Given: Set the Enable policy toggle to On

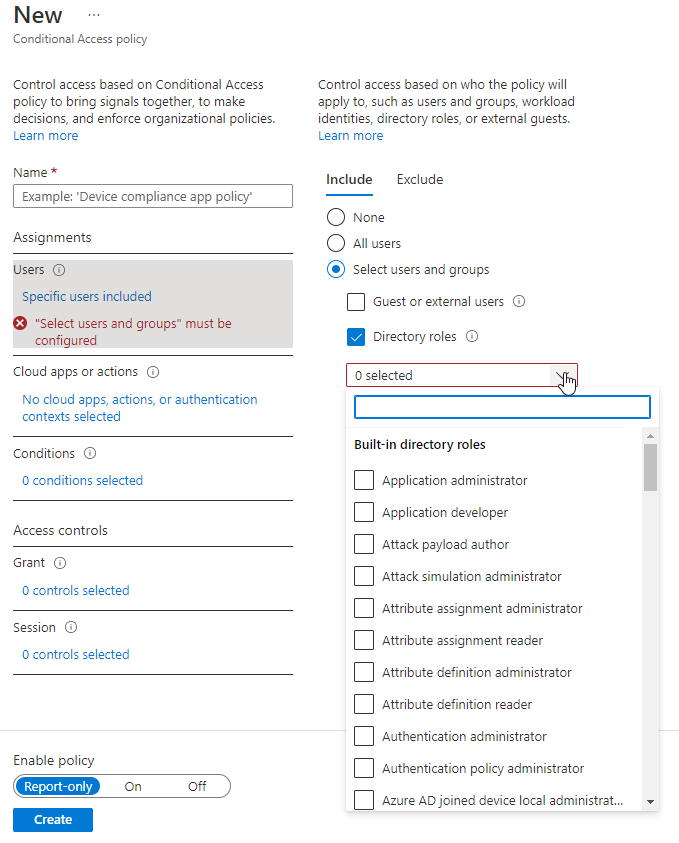Looking at the screenshot, I should coord(133,786).
